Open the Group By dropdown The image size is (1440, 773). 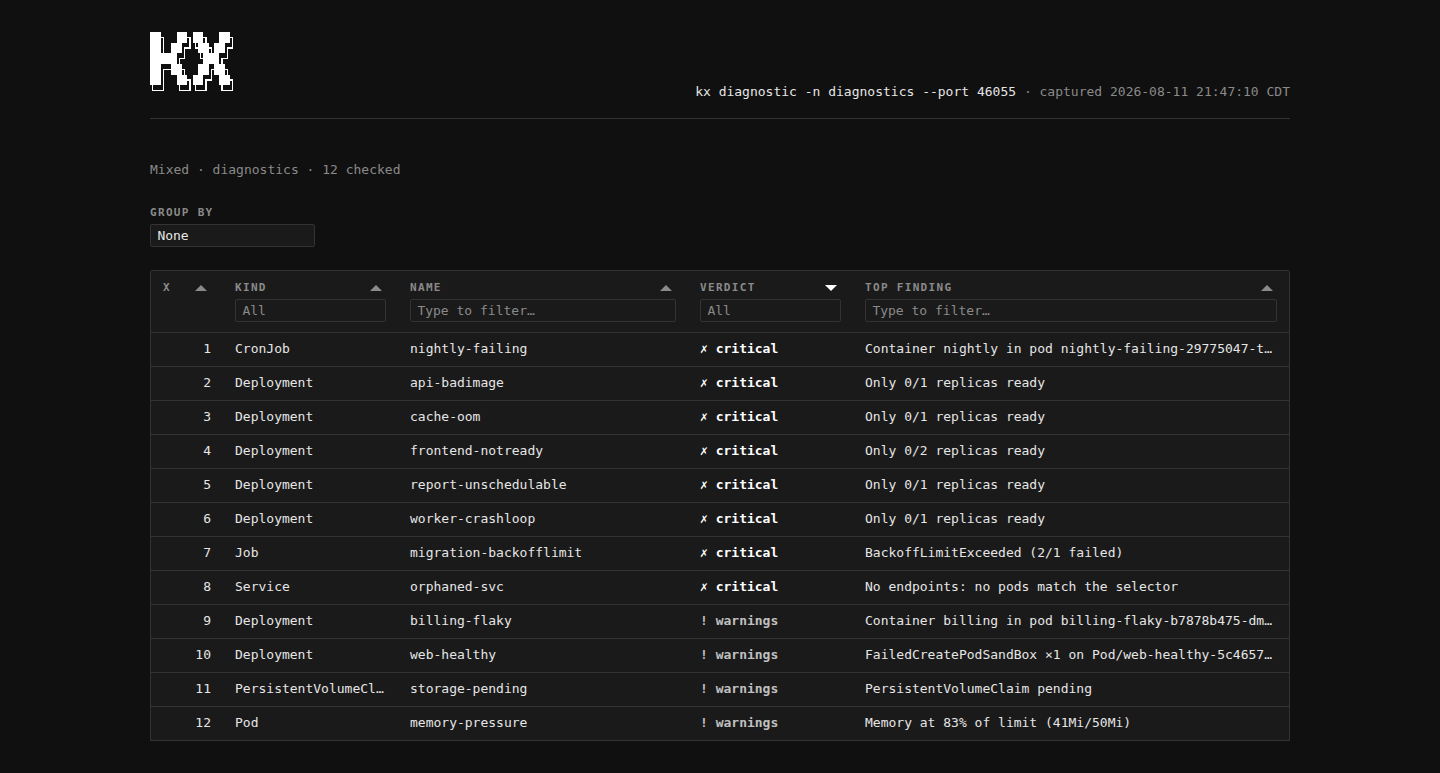pos(232,236)
